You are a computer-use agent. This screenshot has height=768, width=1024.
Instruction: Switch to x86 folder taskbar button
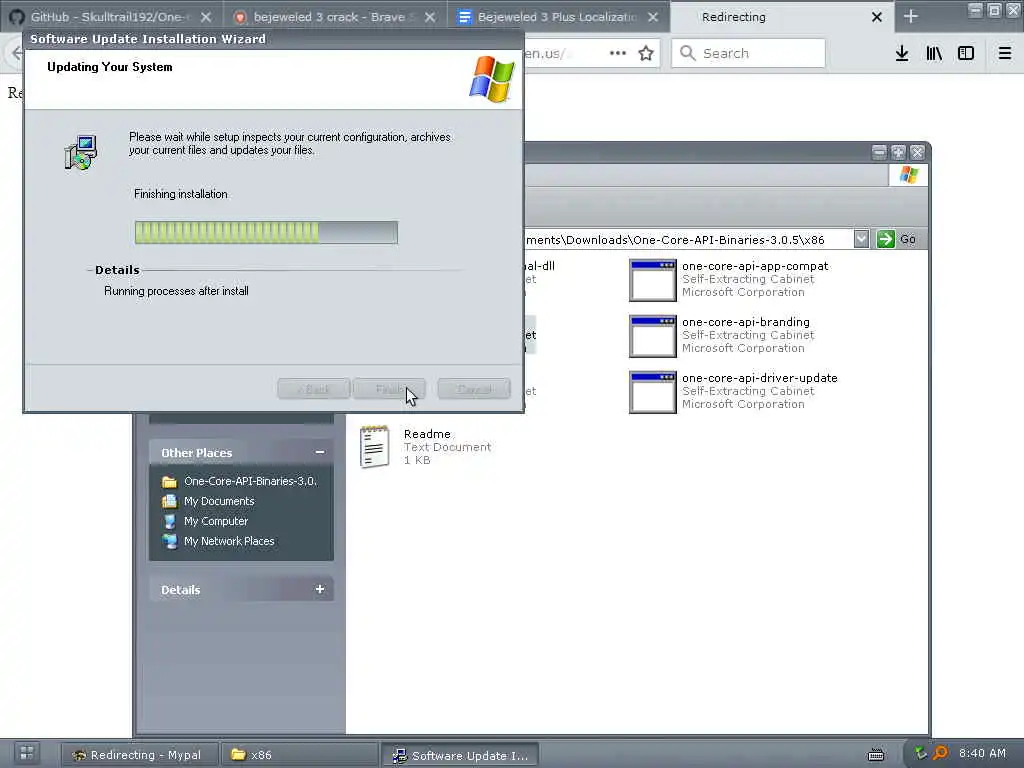[x=299, y=755]
